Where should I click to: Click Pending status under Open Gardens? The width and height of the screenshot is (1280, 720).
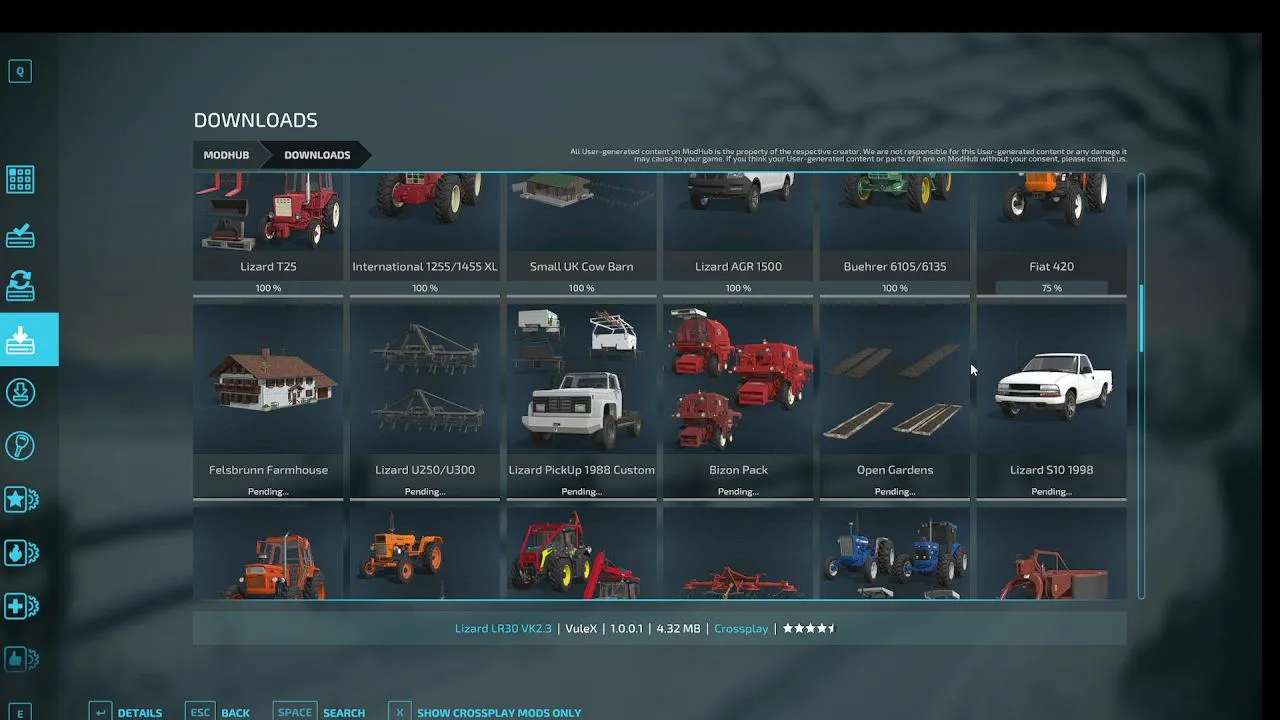pos(895,492)
